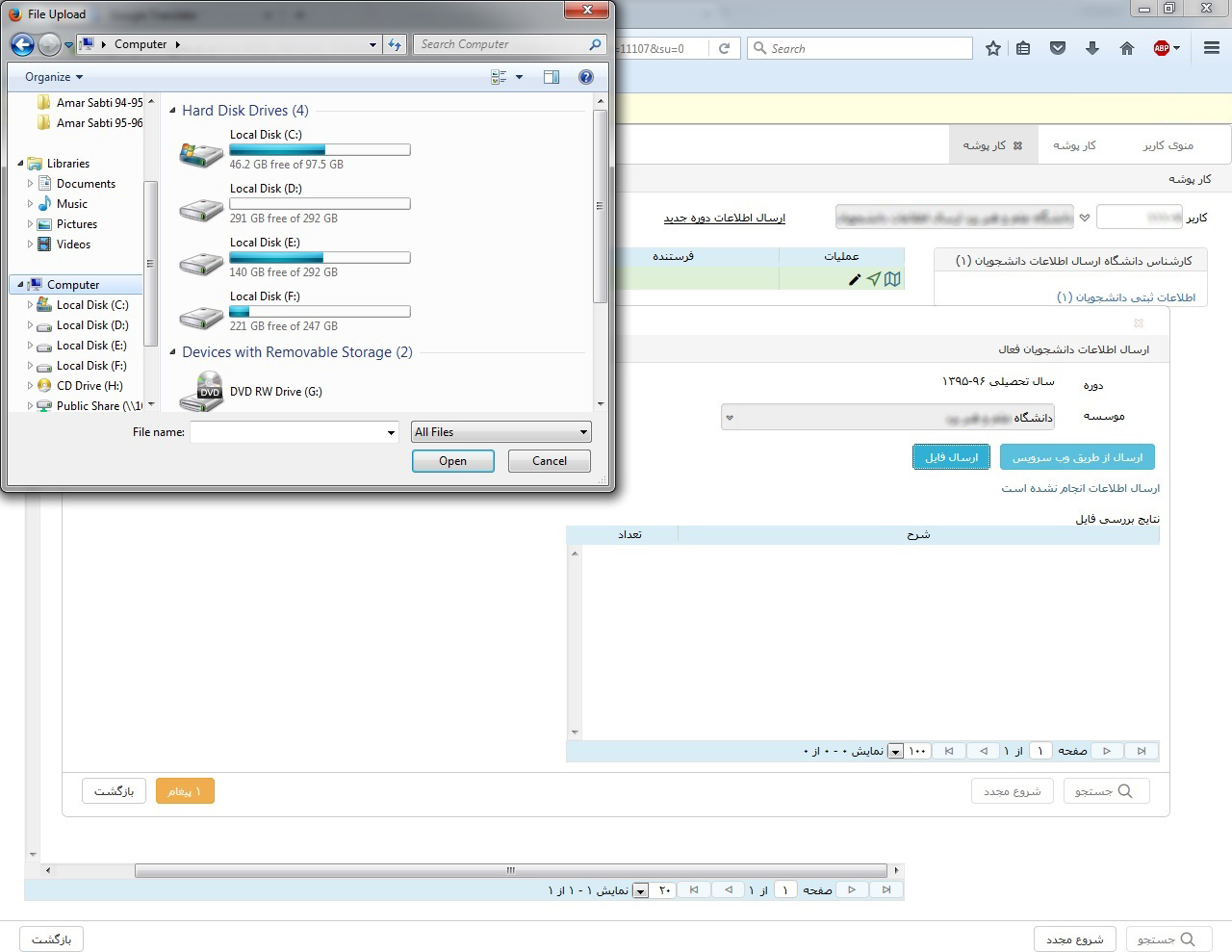Click the horizontal scrollbar at page bottom
1232x952 pixels.
click(x=510, y=870)
